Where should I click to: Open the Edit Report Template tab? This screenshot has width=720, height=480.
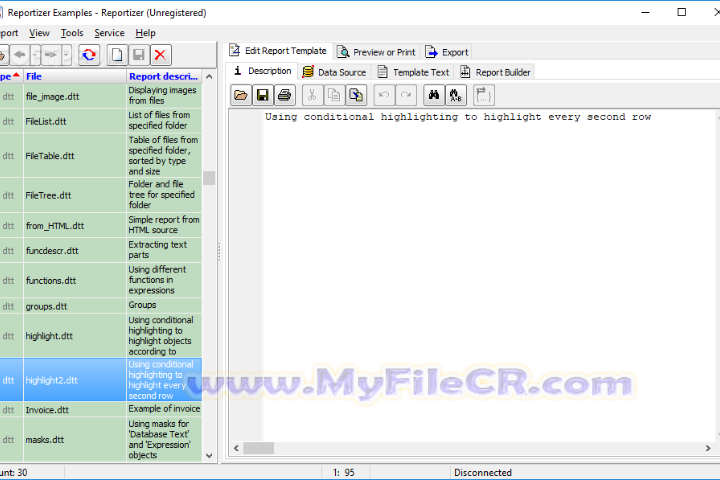(278, 51)
